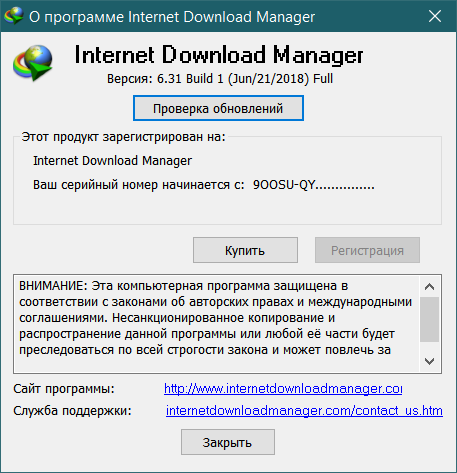Check for updates via Проверка обновлений
457x473 pixels.
[218, 108]
